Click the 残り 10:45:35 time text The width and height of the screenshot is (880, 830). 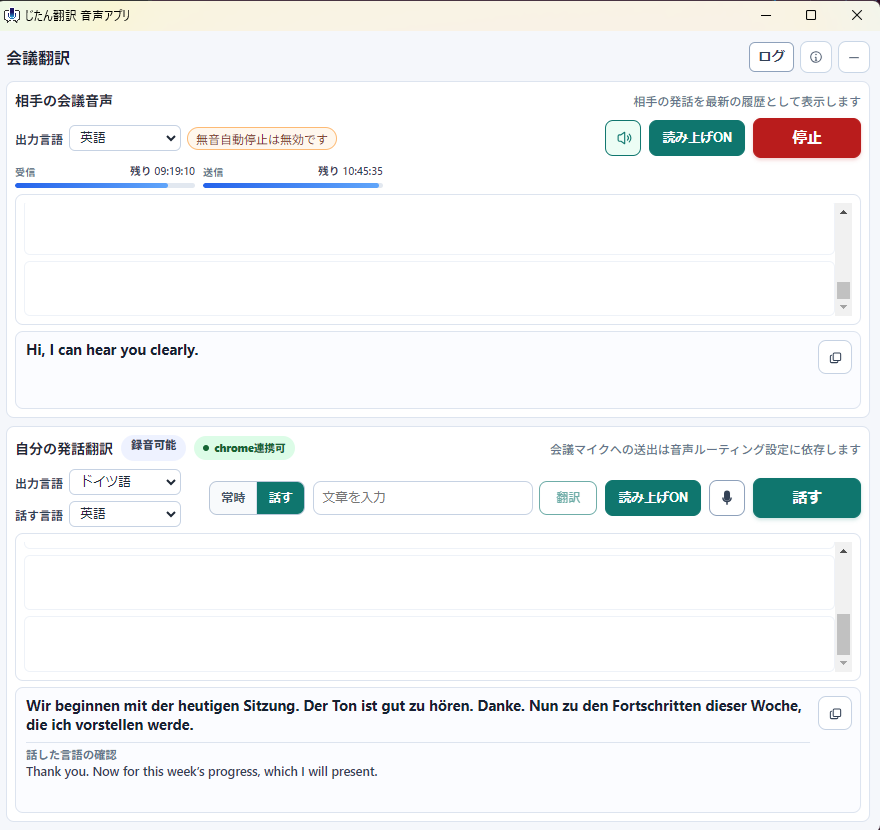(350, 171)
